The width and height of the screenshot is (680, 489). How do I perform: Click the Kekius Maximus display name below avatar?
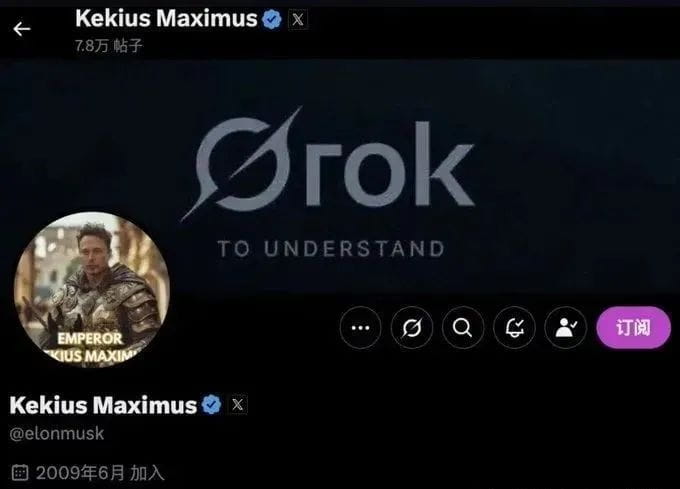pos(103,405)
